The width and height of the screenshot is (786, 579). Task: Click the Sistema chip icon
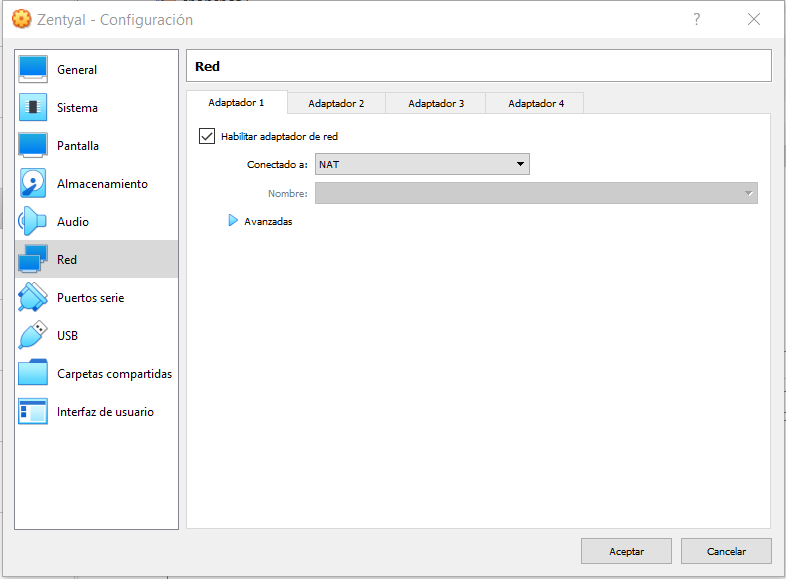[x=33, y=107]
